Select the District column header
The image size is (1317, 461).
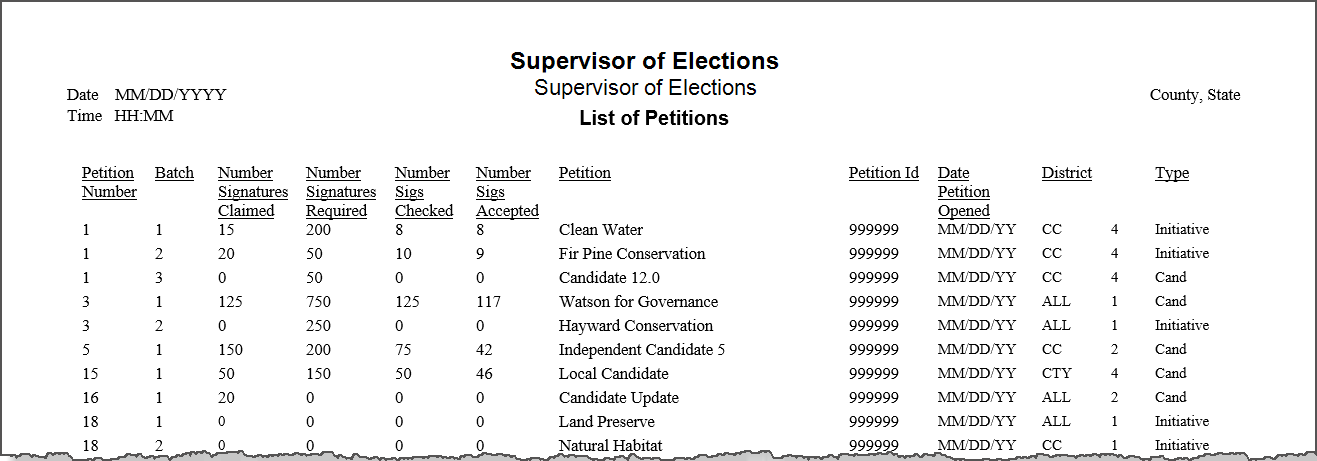[x=1067, y=173]
